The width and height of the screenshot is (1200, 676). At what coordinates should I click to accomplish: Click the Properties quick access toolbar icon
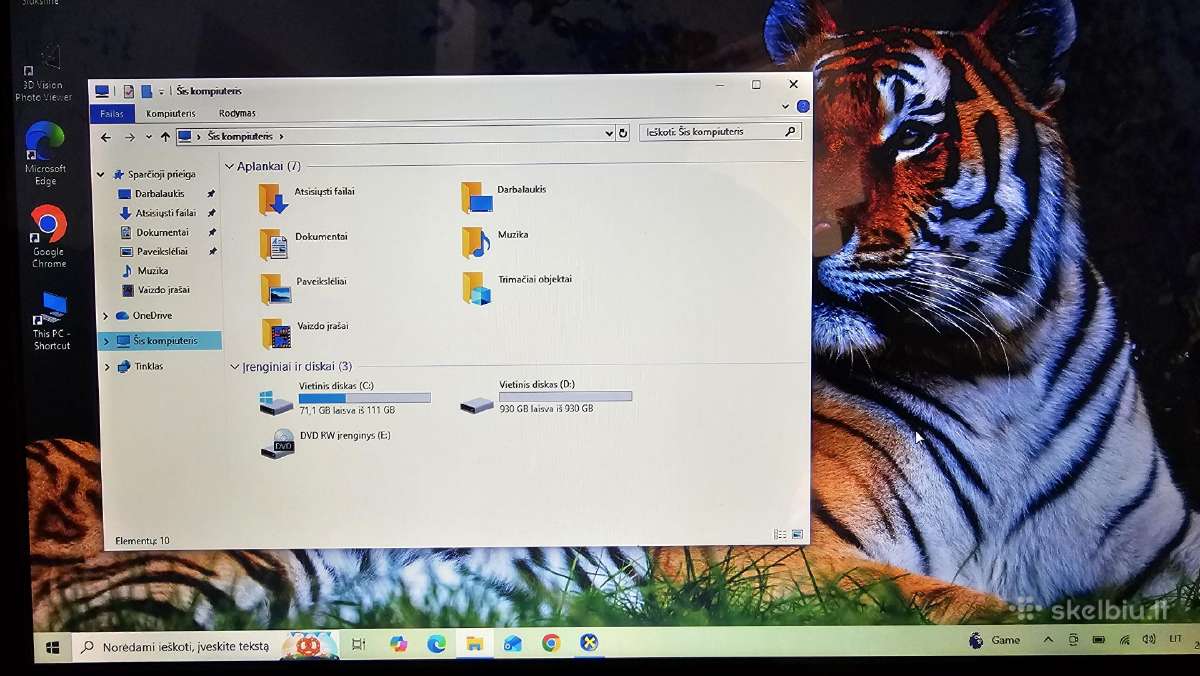click(x=128, y=91)
